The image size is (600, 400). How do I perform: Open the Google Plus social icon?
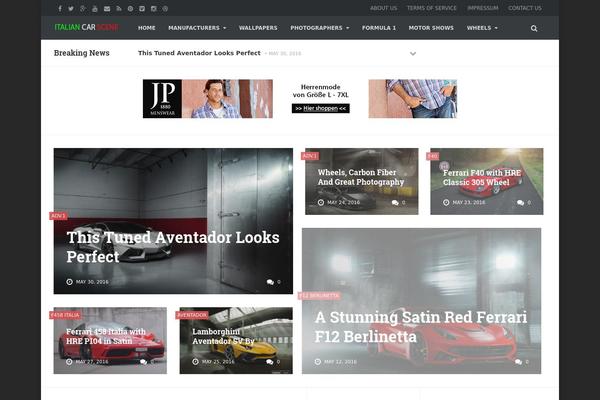(83, 8)
